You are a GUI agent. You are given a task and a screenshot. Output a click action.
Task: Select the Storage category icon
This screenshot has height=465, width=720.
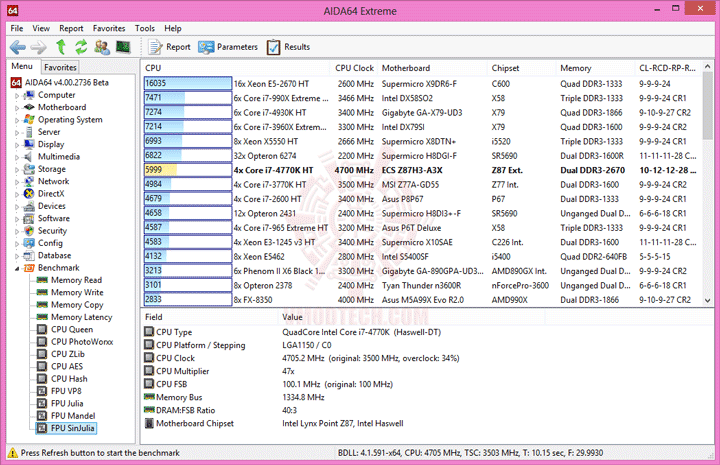(x=29, y=169)
